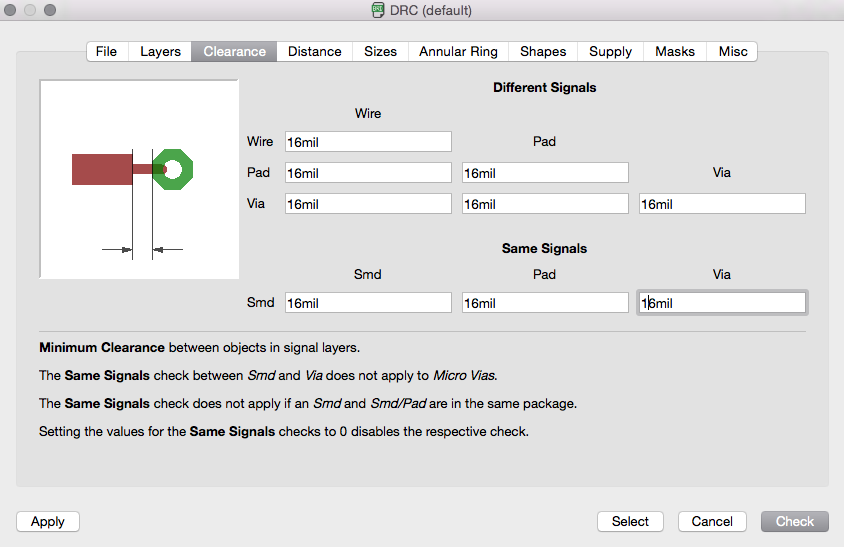Click the Pad-to-Pad clearance field

pyautogui.click(x=545, y=173)
